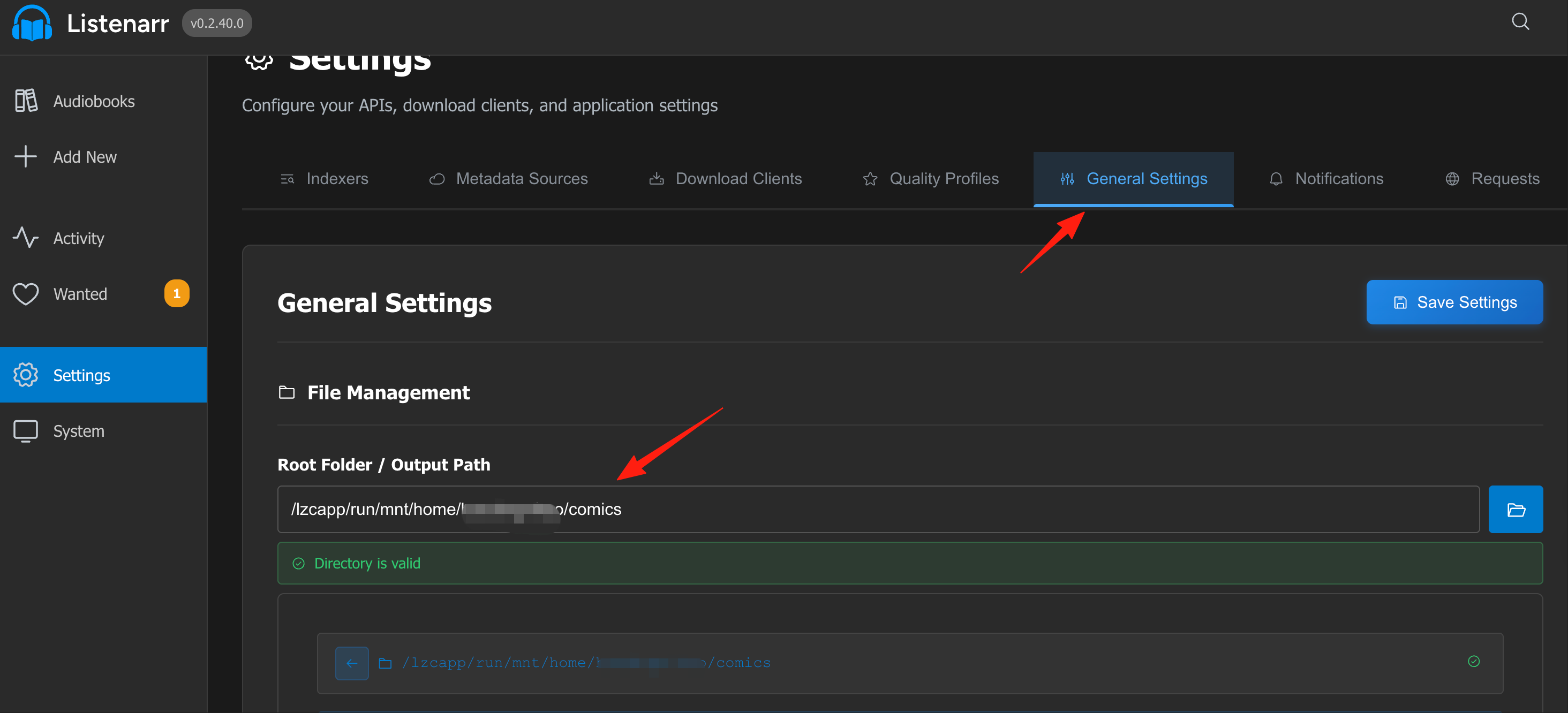This screenshot has width=1568, height=713.
Task: Click the Listenarr headphones logo
Action: (x=32, y=23)
